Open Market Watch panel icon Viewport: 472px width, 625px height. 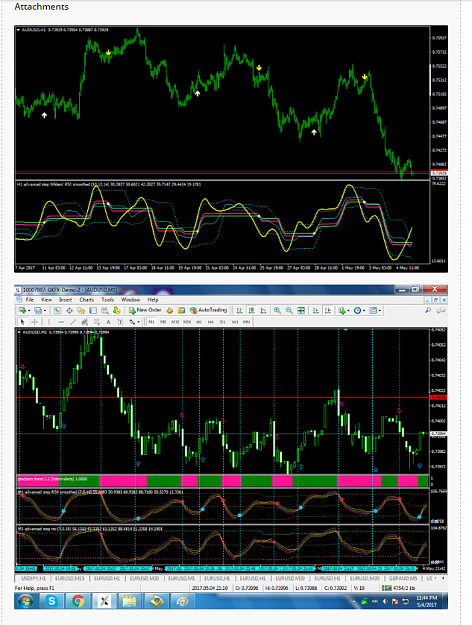[57, 310]
